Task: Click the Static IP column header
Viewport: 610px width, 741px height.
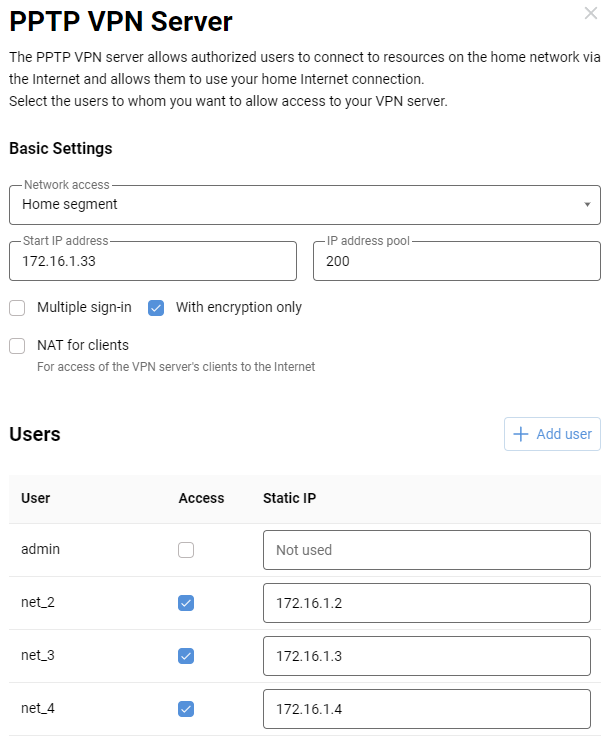Action: [x=288, y=498]
